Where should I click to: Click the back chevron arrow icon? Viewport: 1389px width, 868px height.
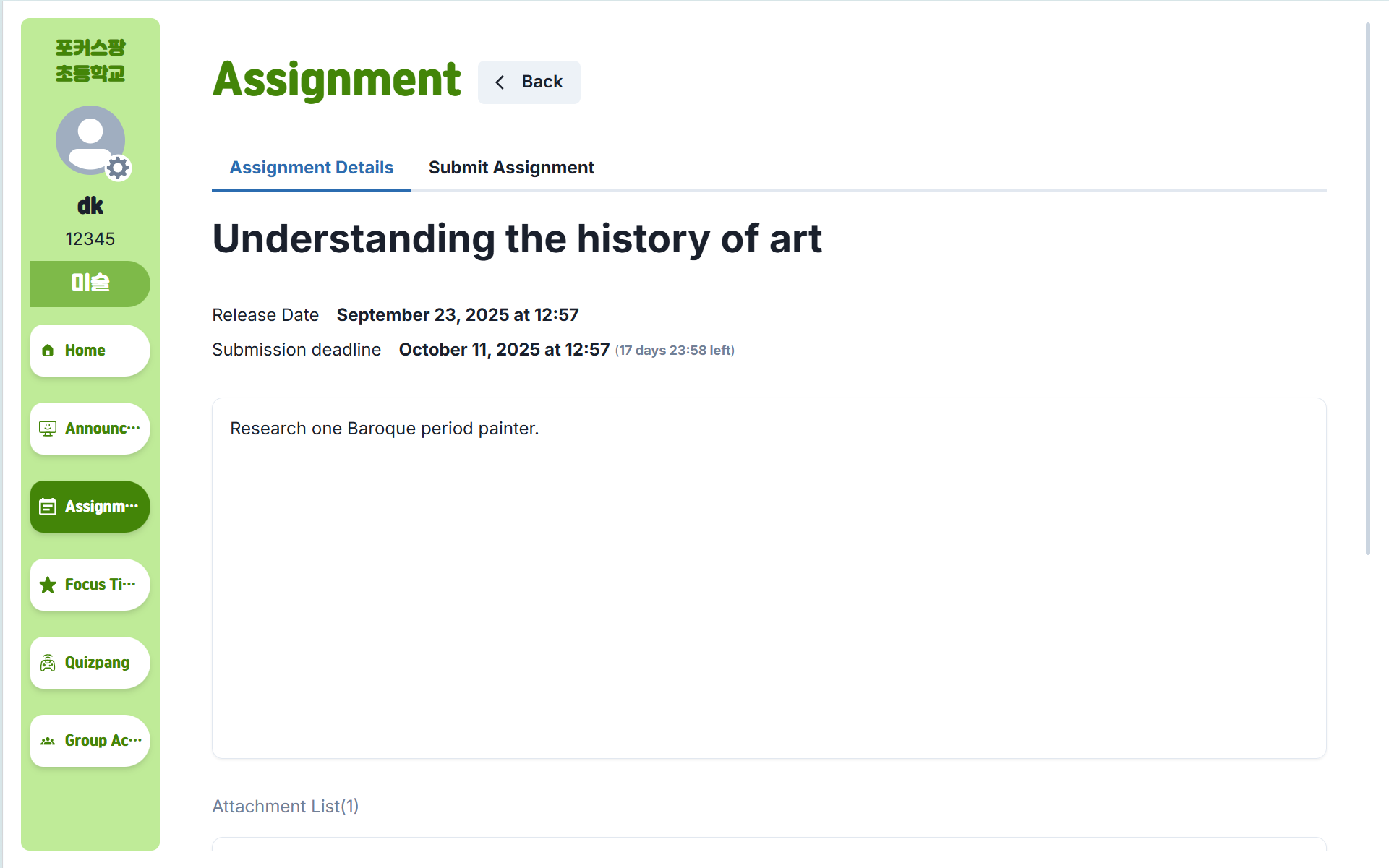point(500,82)
